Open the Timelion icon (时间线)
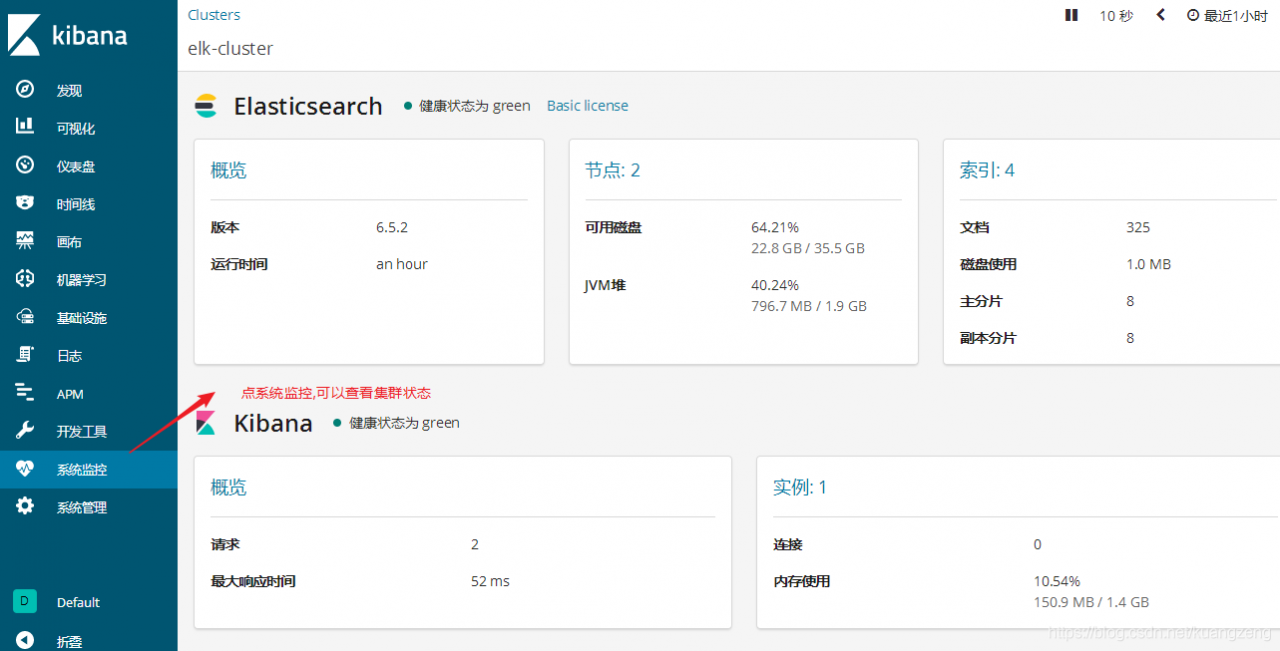Viewport: 1280px width, 651px height. tap(25, 203)
